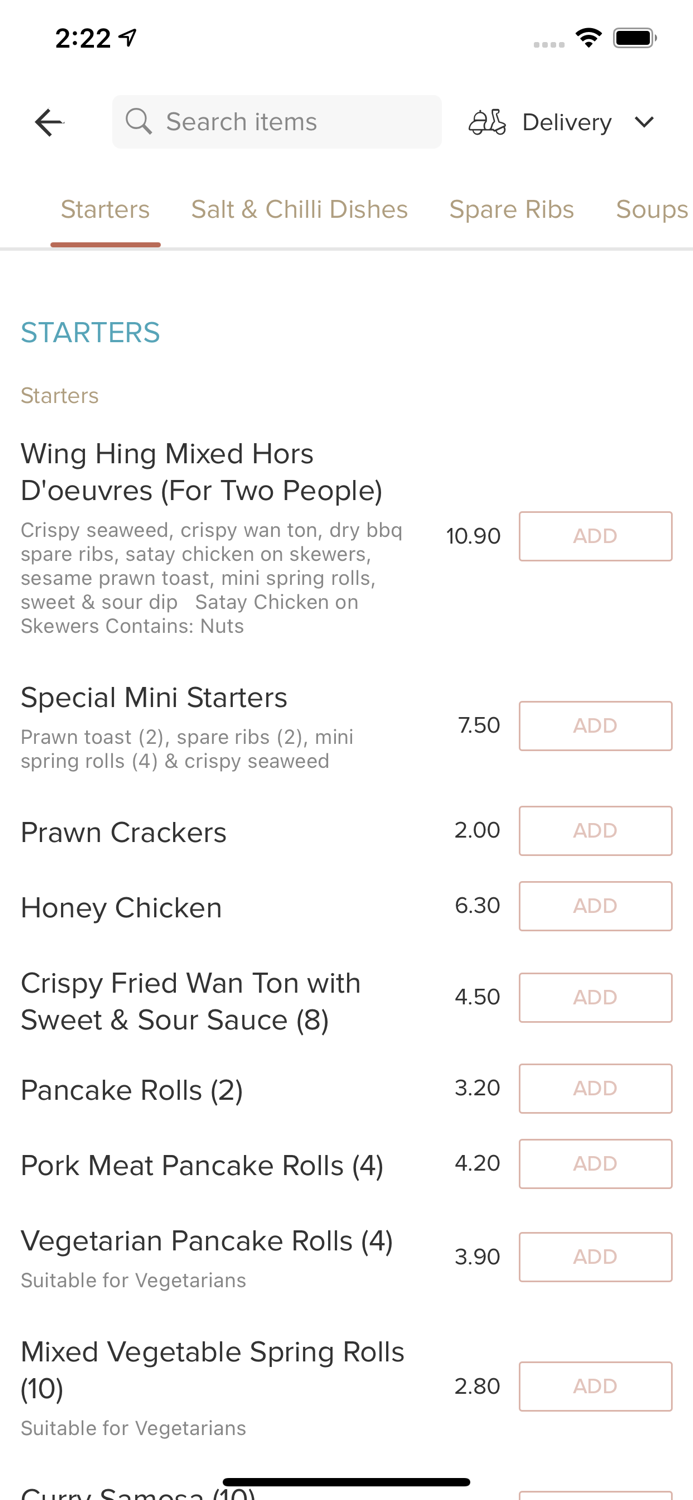The image size is (693, 1500).
Task: Tap the battery indicator in the status bar
Action: point(634,37)
